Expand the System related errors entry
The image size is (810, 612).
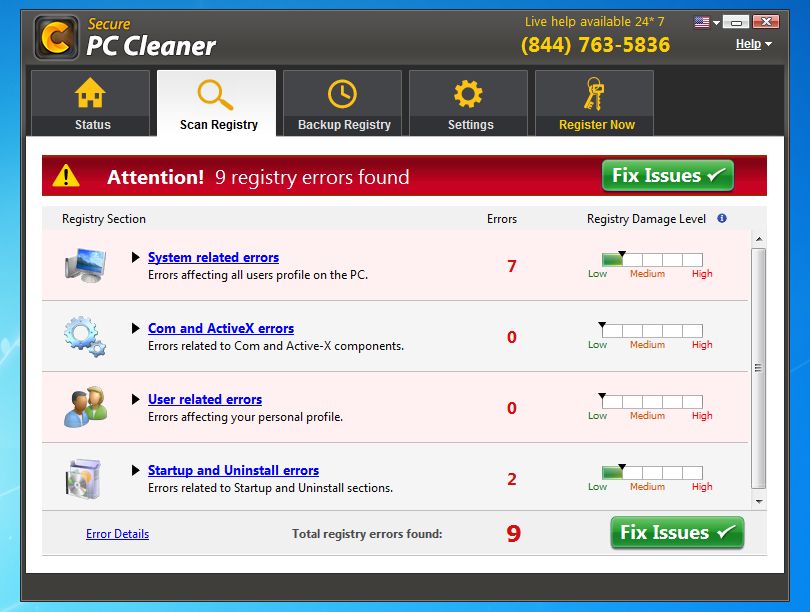tap(134, 257)
